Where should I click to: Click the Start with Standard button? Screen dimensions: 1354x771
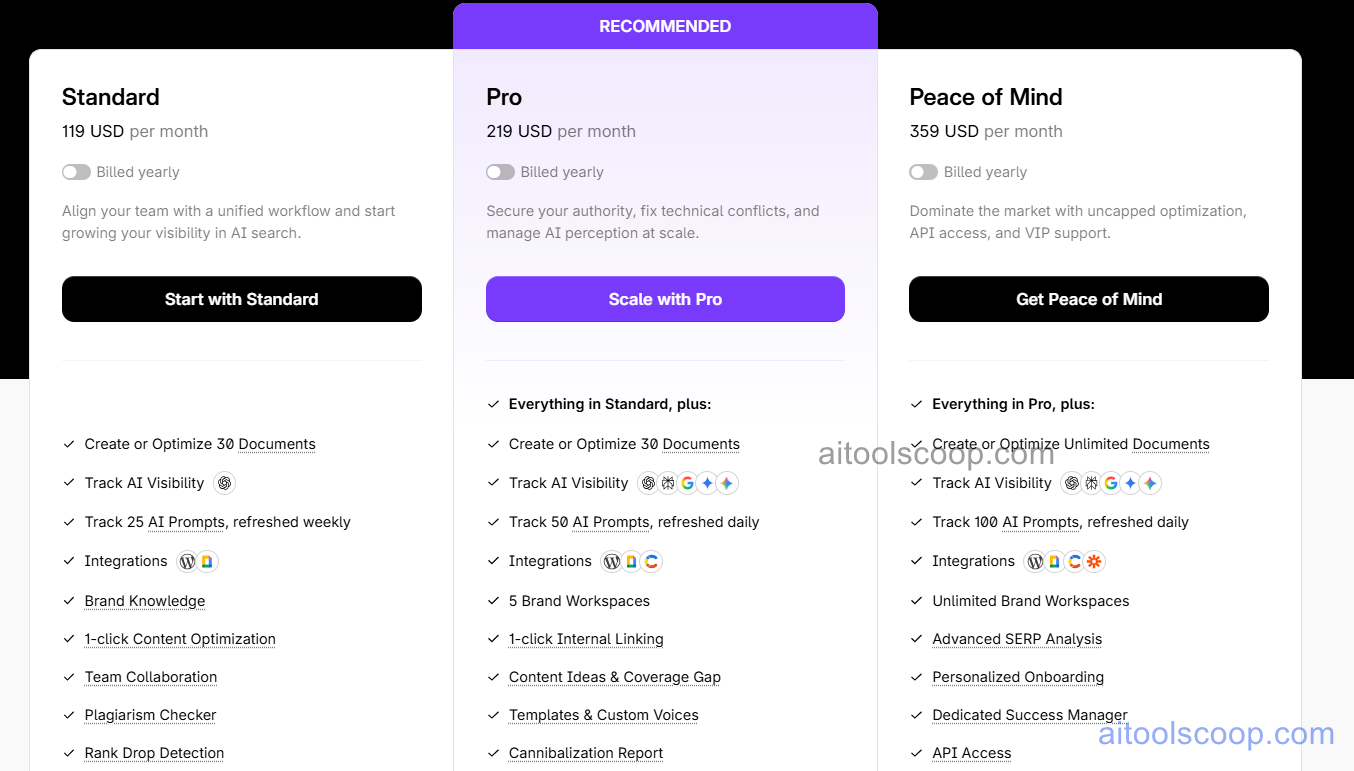pos(241,299)
